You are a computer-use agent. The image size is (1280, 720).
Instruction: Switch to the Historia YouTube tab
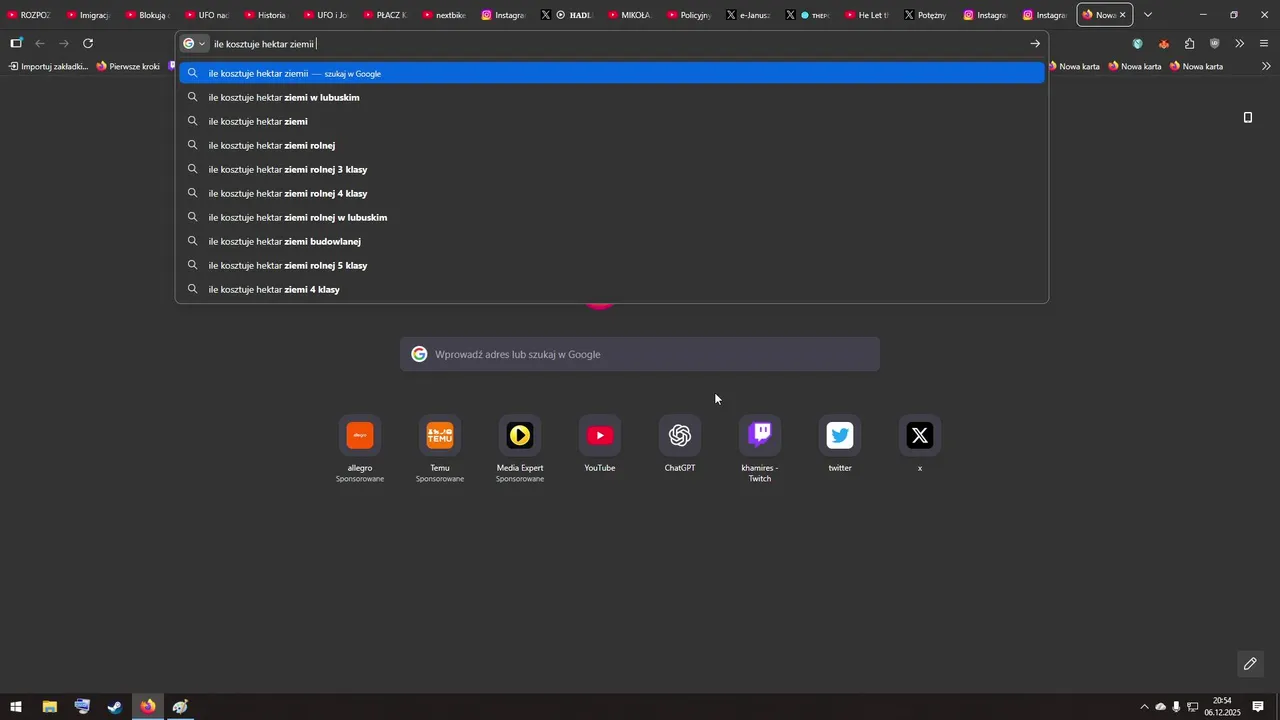tap(267, 15)
